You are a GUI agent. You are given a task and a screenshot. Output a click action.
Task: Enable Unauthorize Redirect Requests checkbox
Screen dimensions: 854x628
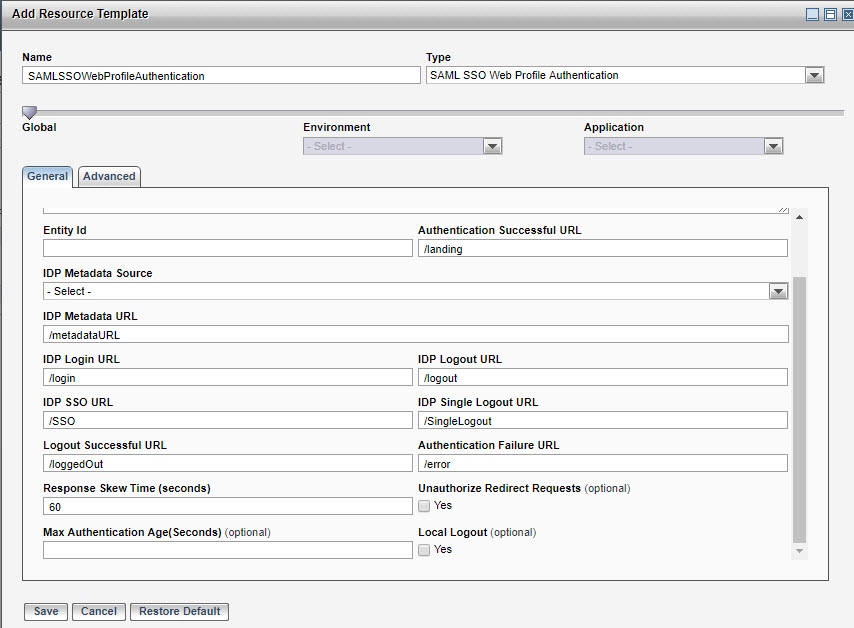click(424, 506)
